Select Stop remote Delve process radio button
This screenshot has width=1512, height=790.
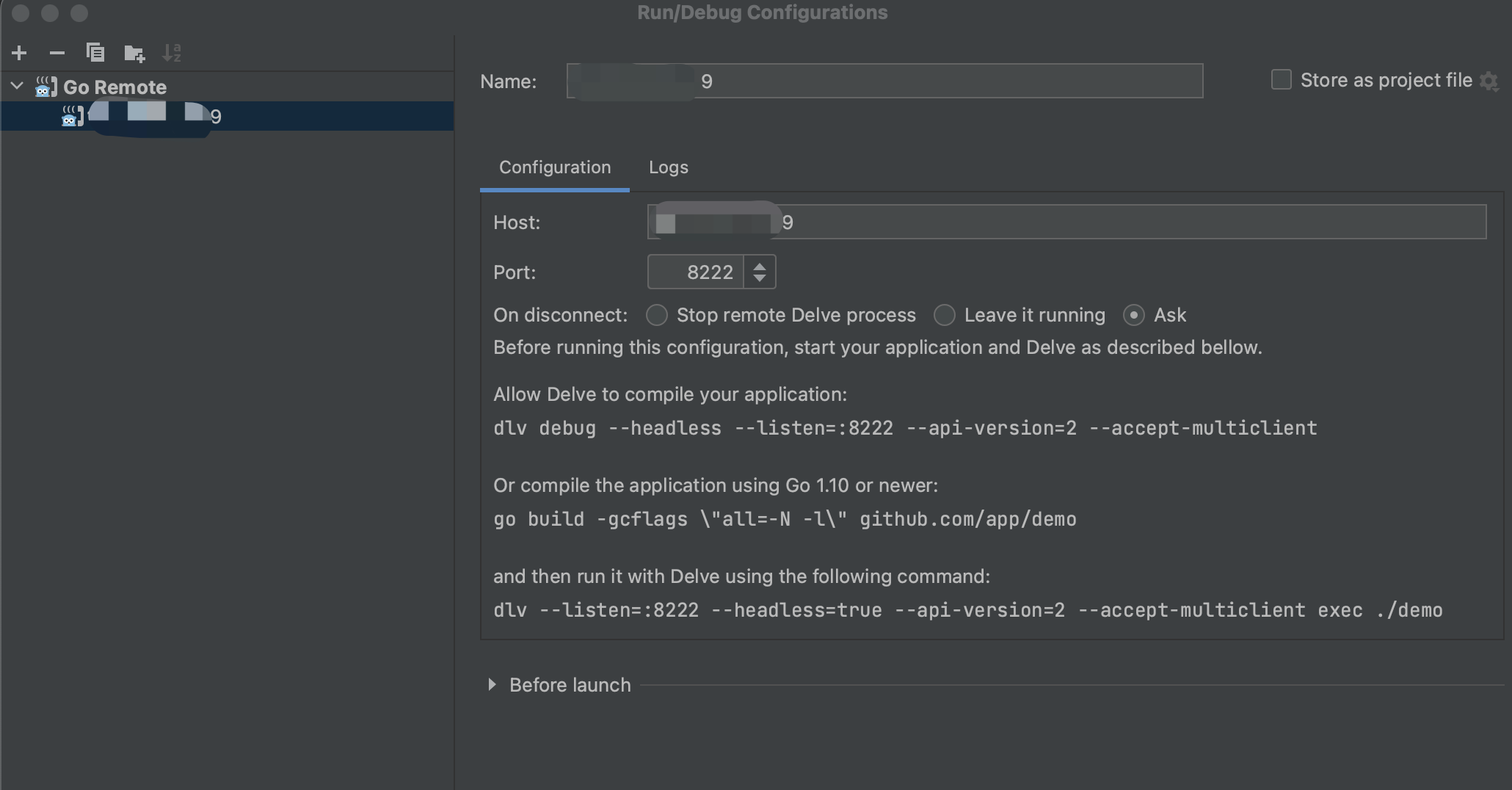657,315
